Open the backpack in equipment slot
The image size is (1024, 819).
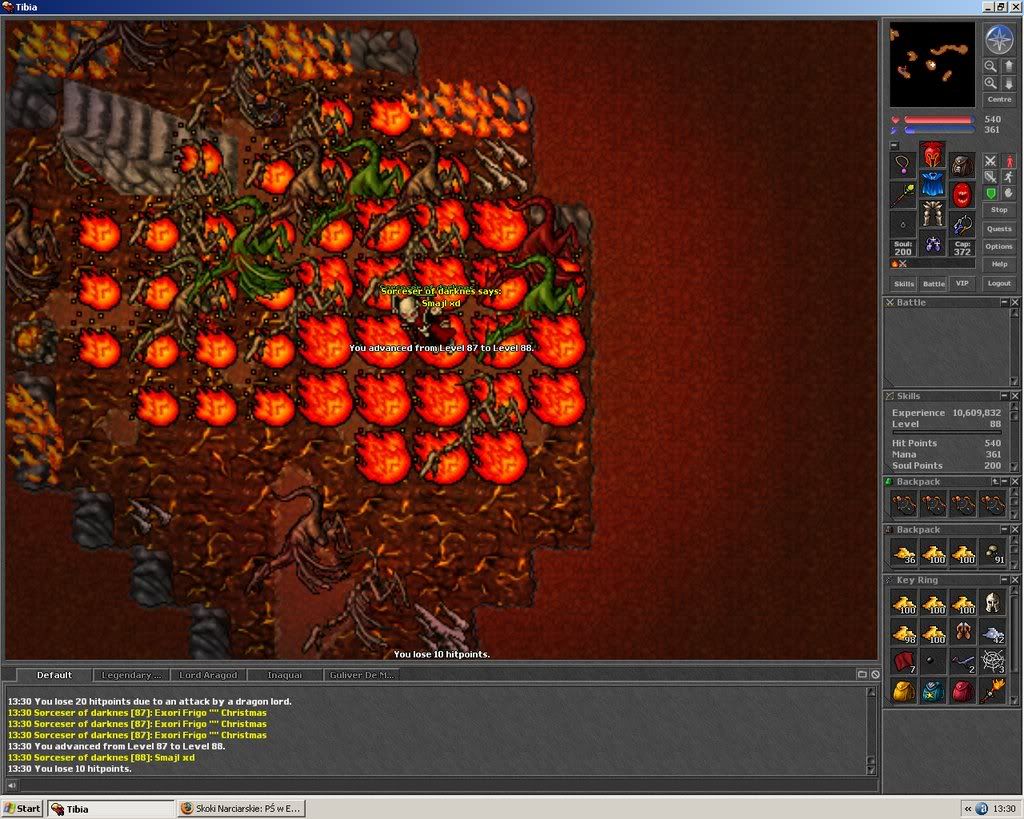click(962, 165)
